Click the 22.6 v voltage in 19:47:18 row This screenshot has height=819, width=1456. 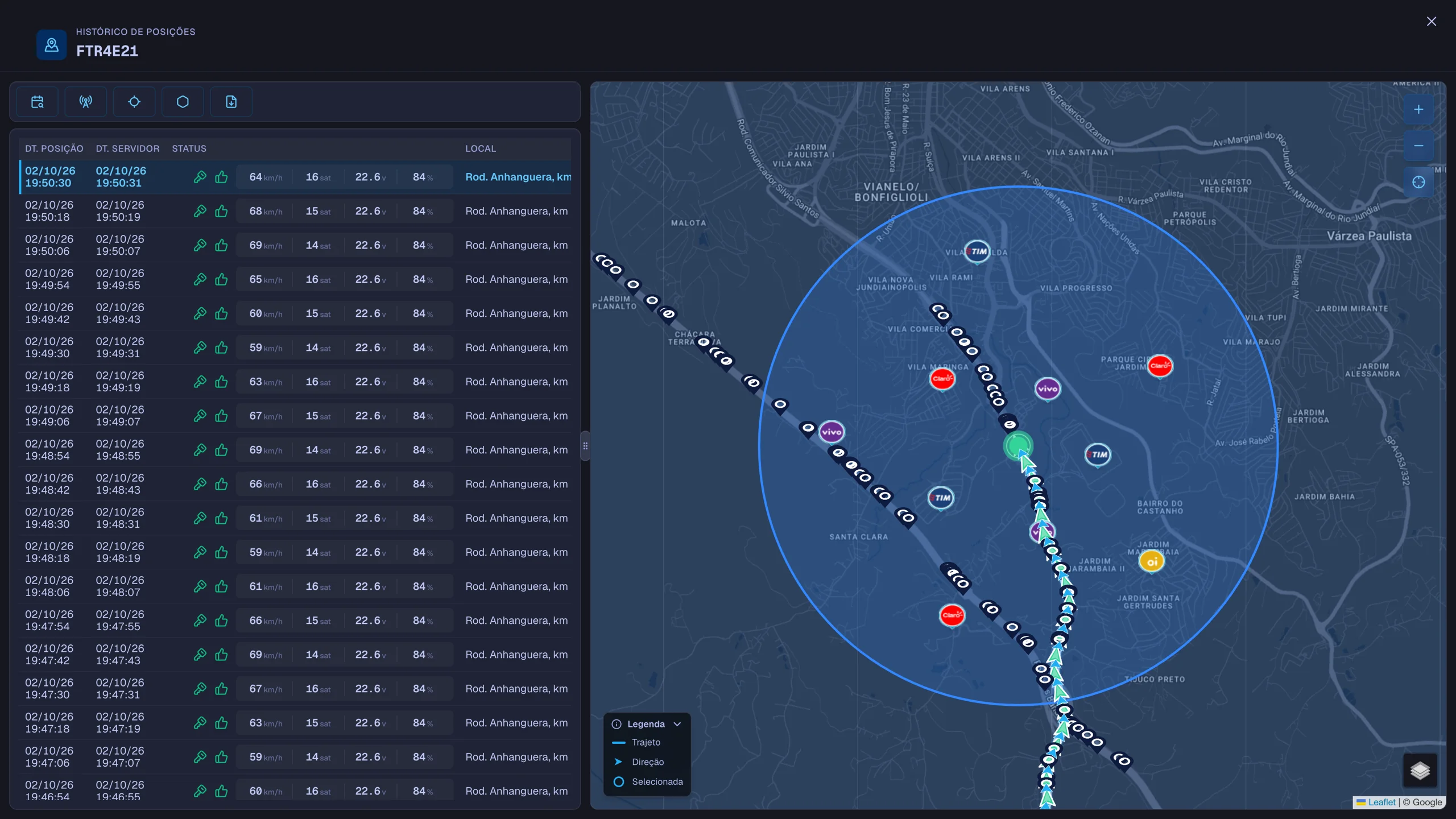(371, 723)
